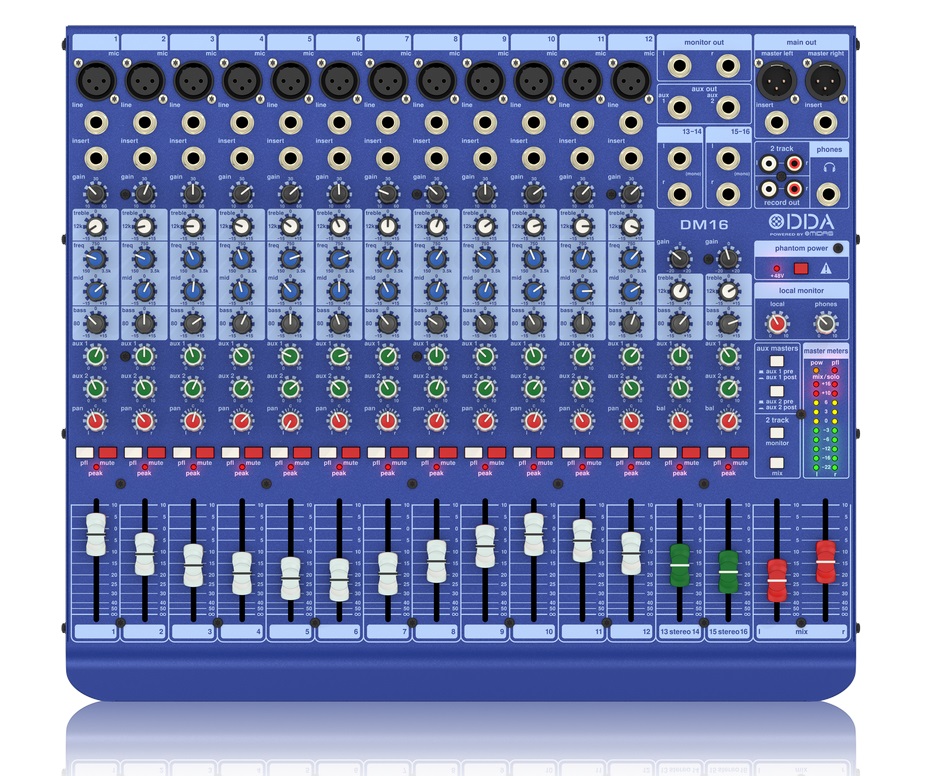The image size is (929, 776).
Task: Toggle the 2 track mix button
Action: tap(777, 463)
